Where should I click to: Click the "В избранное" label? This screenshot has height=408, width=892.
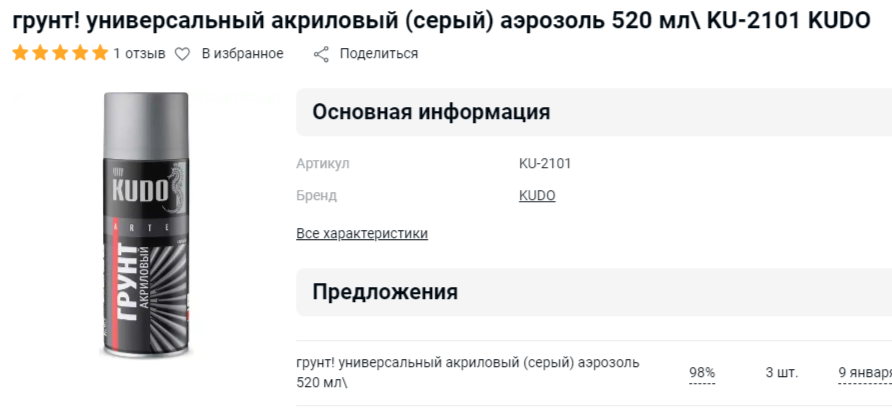click(x=242, y=54)
